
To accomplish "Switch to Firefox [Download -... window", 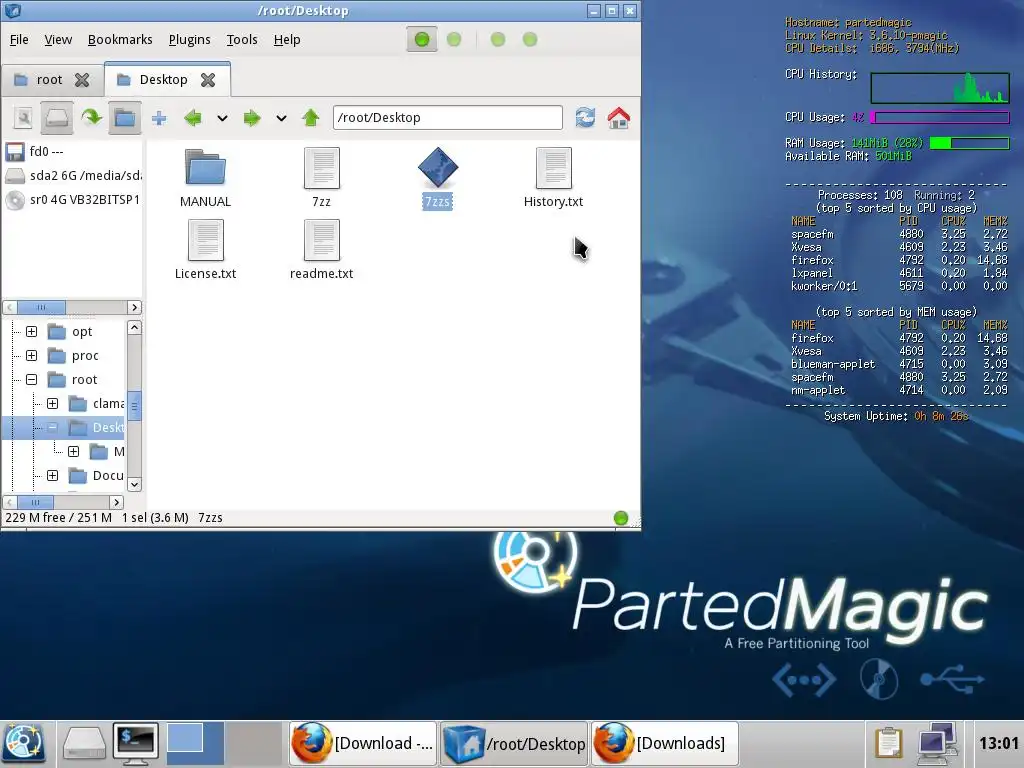I will tap(363, 744).
